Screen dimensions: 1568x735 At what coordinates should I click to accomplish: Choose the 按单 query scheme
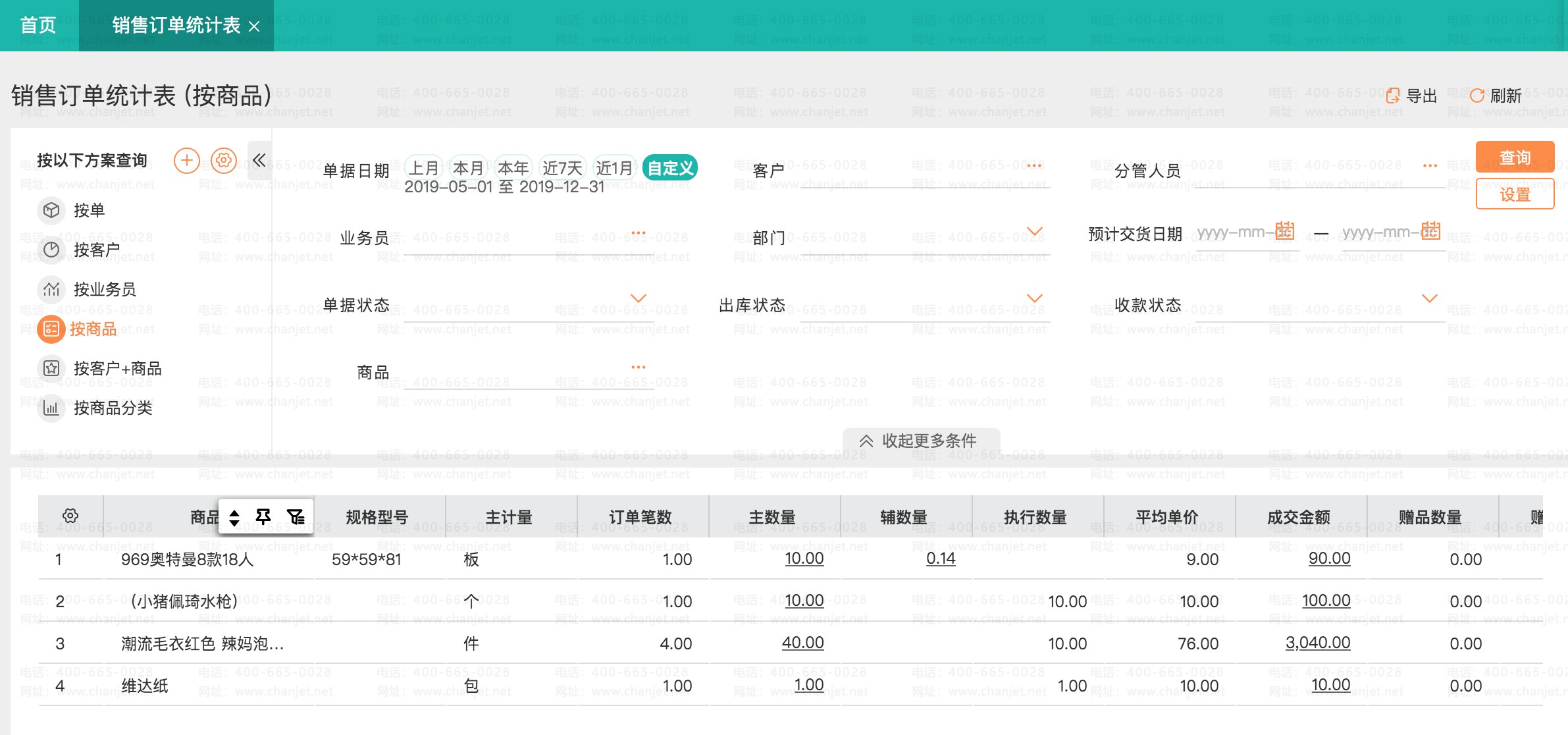click(89, 210)
